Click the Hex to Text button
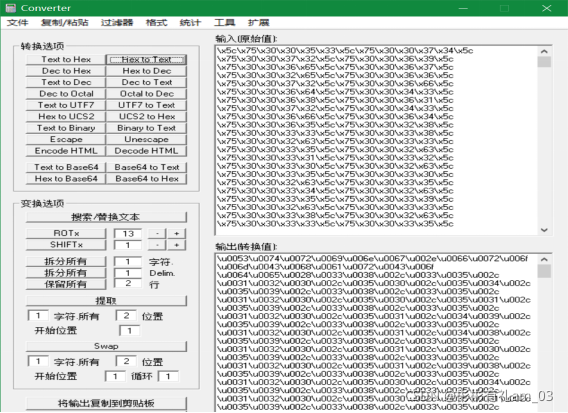The image size is (568, 413). pyautogui.click(x=146, y=59)
